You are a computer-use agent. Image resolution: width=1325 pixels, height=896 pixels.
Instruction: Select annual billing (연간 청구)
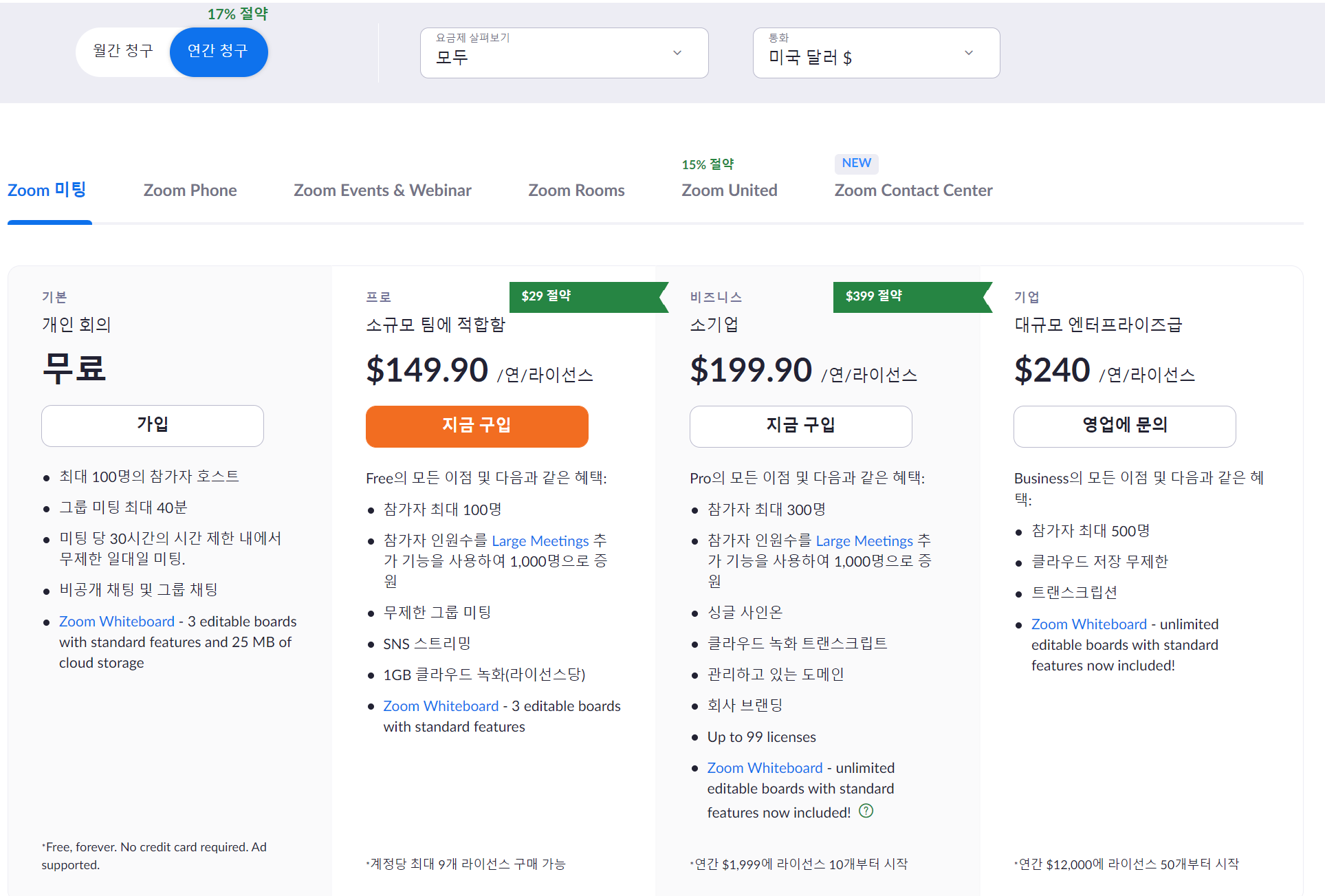[218, 52]
